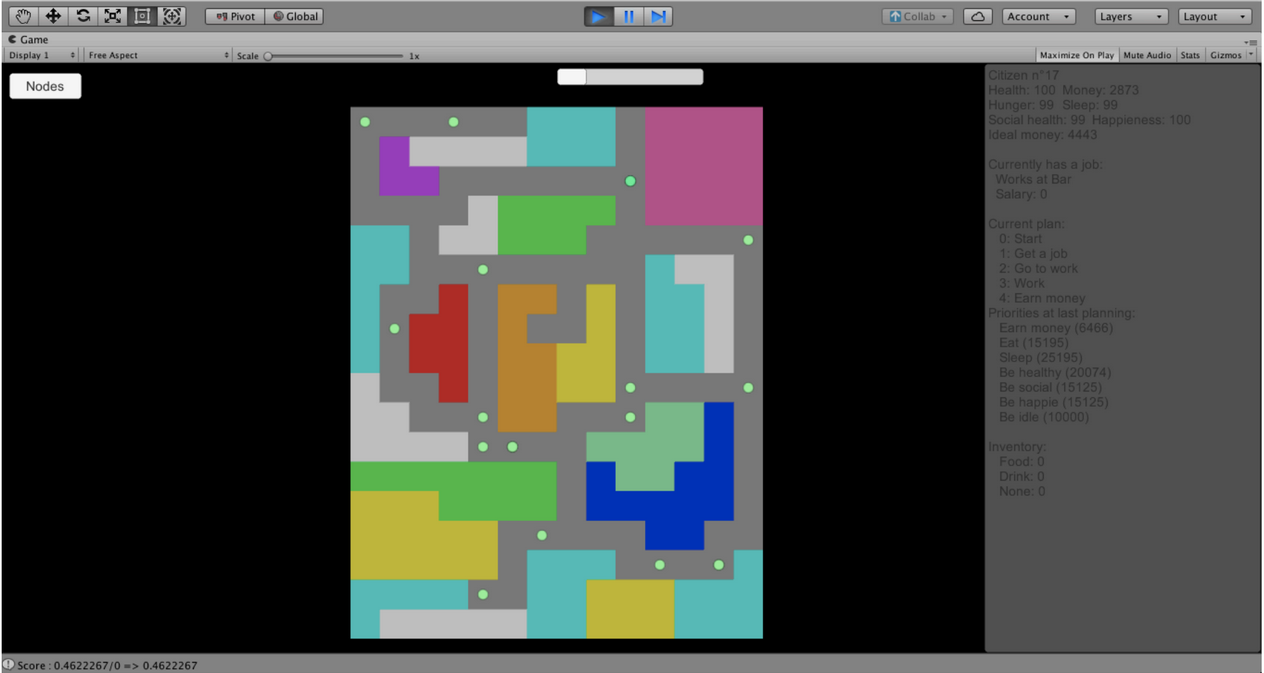Screen dimensions: 1264x673
Task: Select the Hand tool in toolbar
Action: [23, 16]
